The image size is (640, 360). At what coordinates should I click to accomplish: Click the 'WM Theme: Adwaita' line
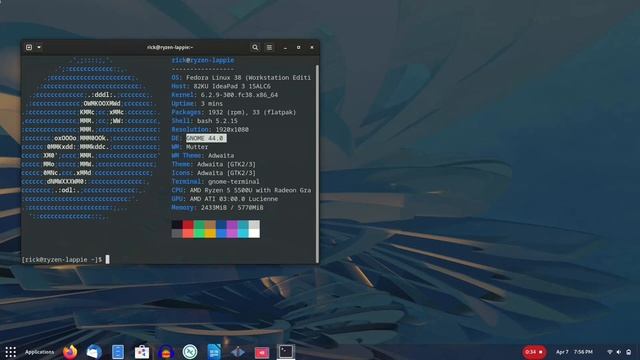point(203,156)
